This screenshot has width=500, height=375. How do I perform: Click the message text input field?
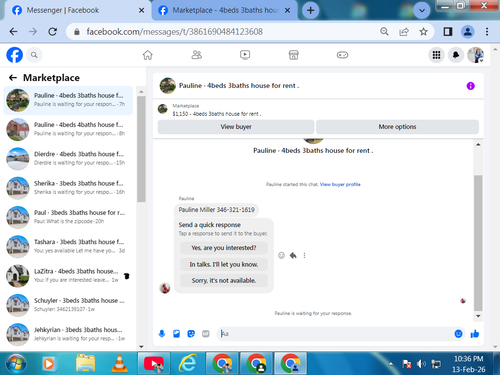[x=335, y=334]
